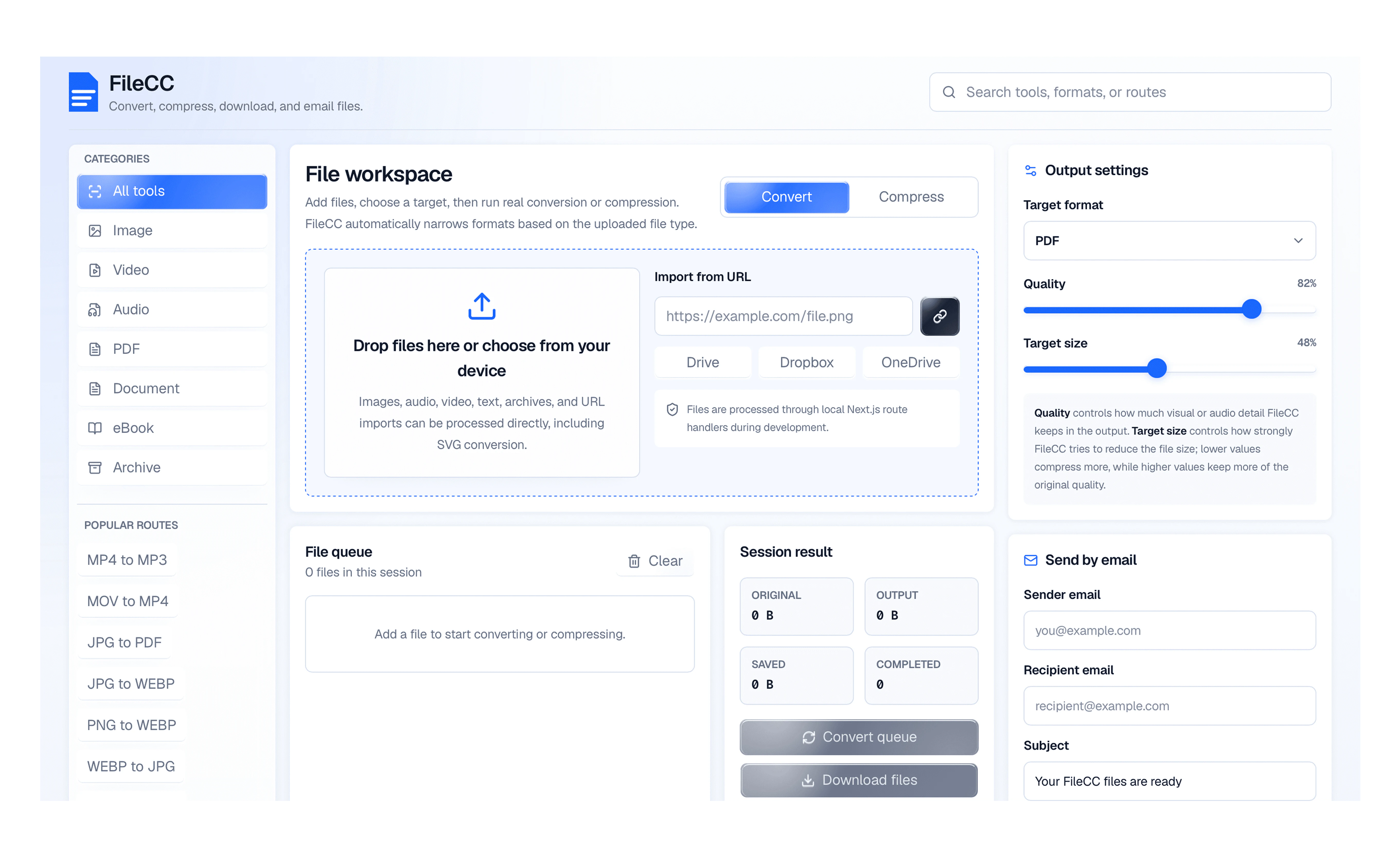The image size is (1400, 857).
Task: Click the Document category icon
Action: tap(95, 388)
